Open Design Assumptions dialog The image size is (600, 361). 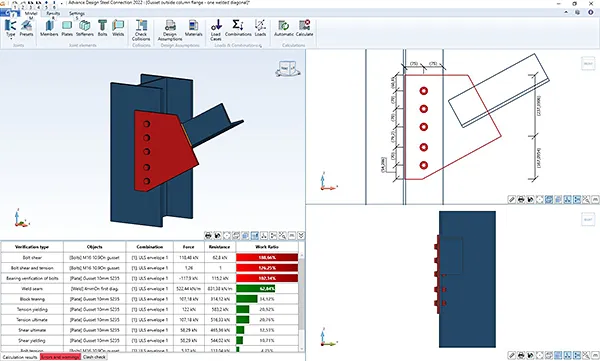point(170,30)
